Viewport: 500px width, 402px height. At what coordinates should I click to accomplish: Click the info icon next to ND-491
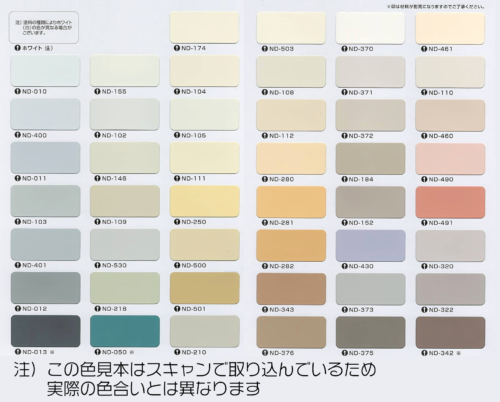pos(424,223)
